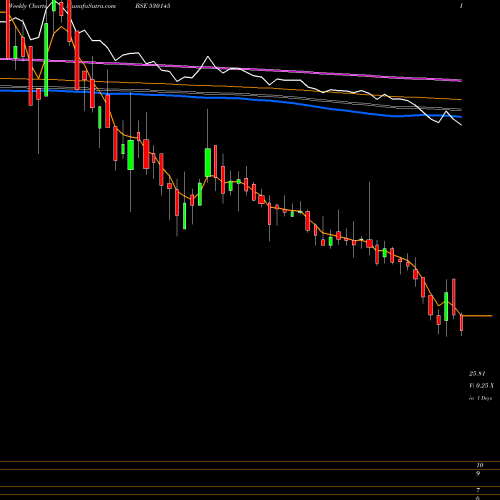Click the "7" axis label
This screenshot has height=500, width=500.
(x=478, y=490)
